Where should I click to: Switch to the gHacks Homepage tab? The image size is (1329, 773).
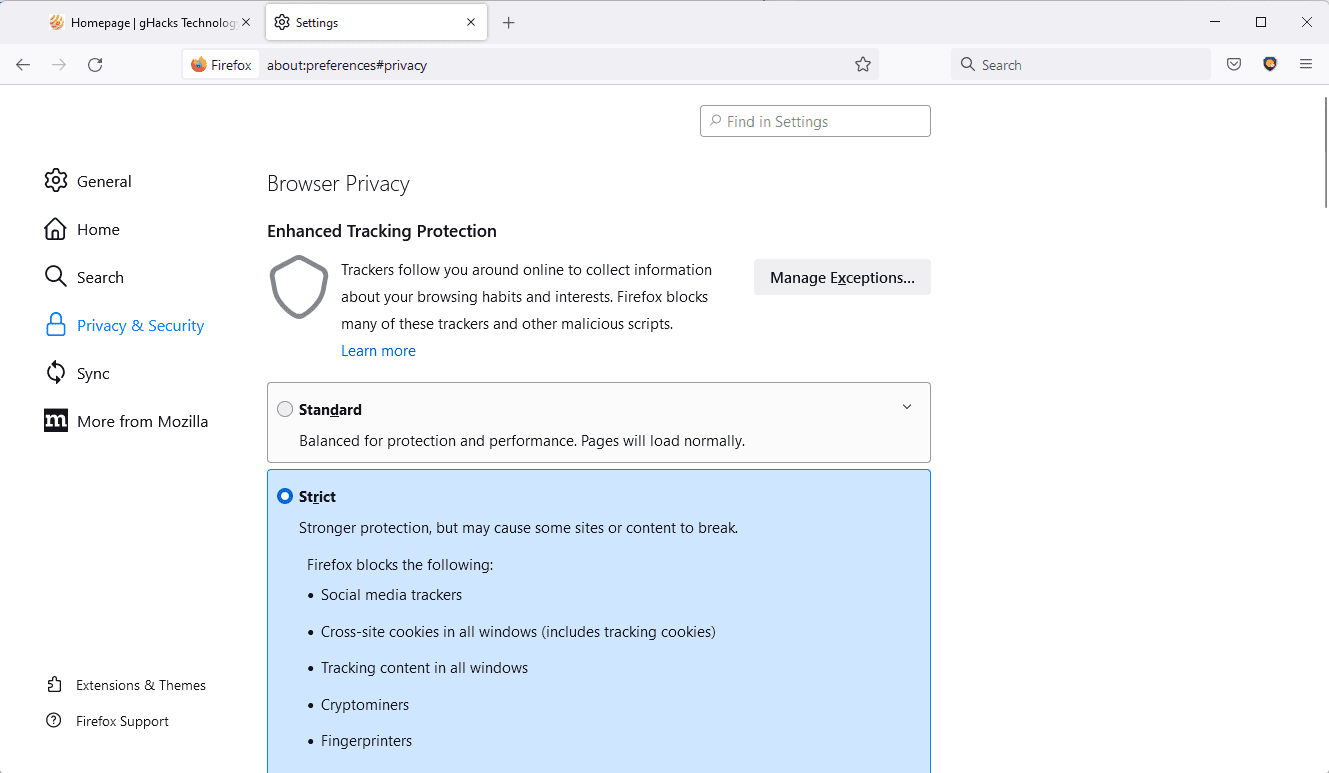pos(145,23)
